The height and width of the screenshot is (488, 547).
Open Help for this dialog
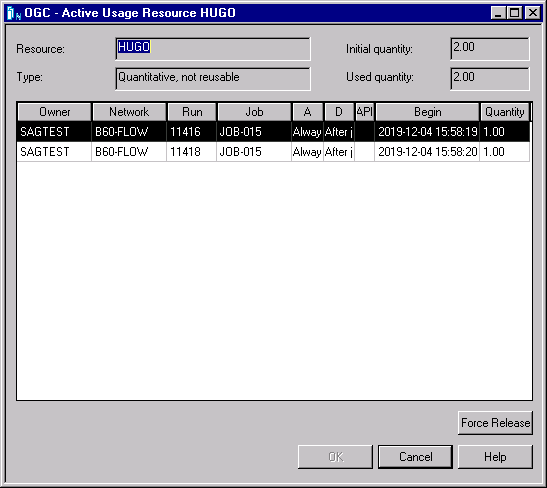[x=495, y=457]
